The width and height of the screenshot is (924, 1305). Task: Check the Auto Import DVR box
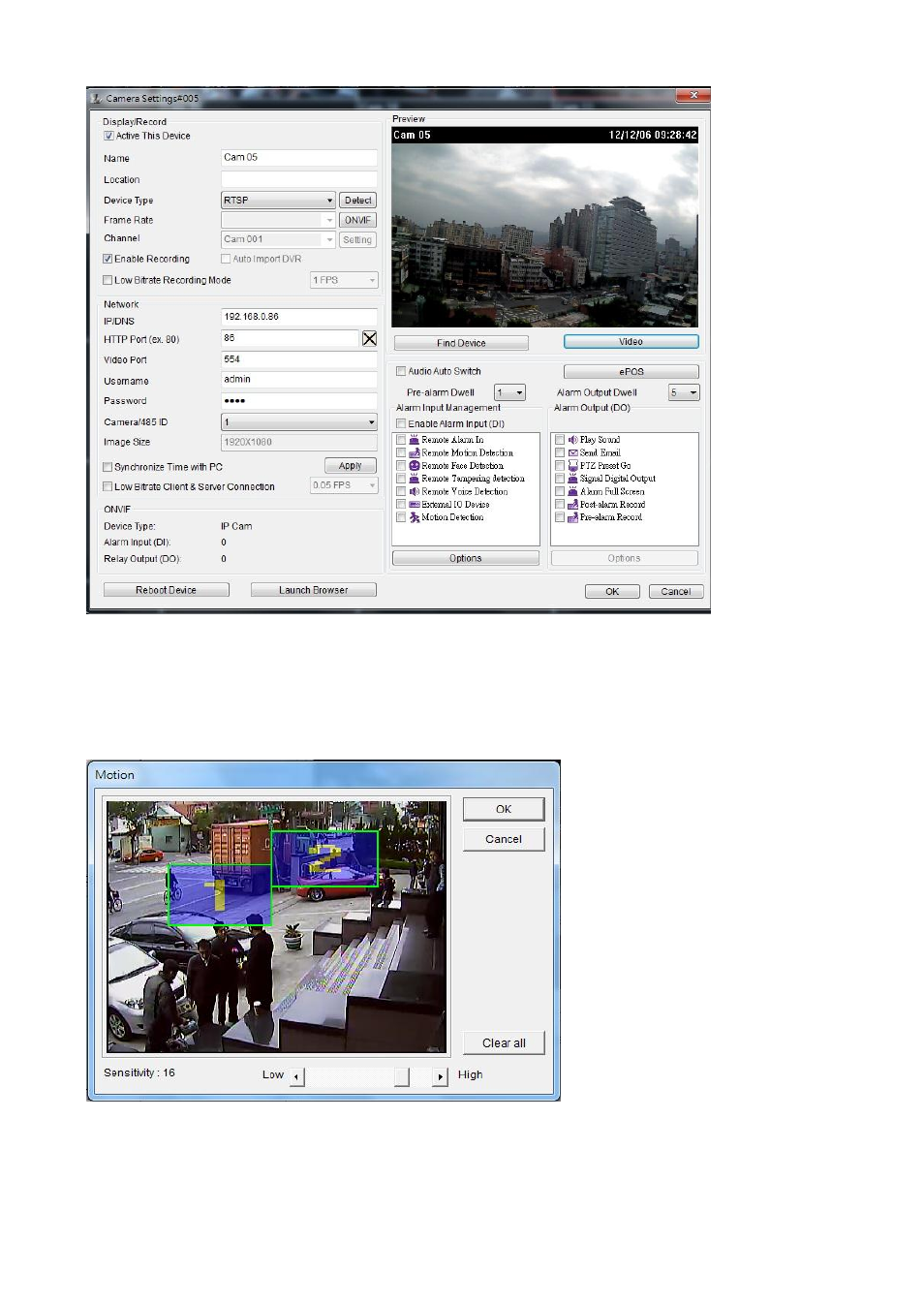point(226,260)
